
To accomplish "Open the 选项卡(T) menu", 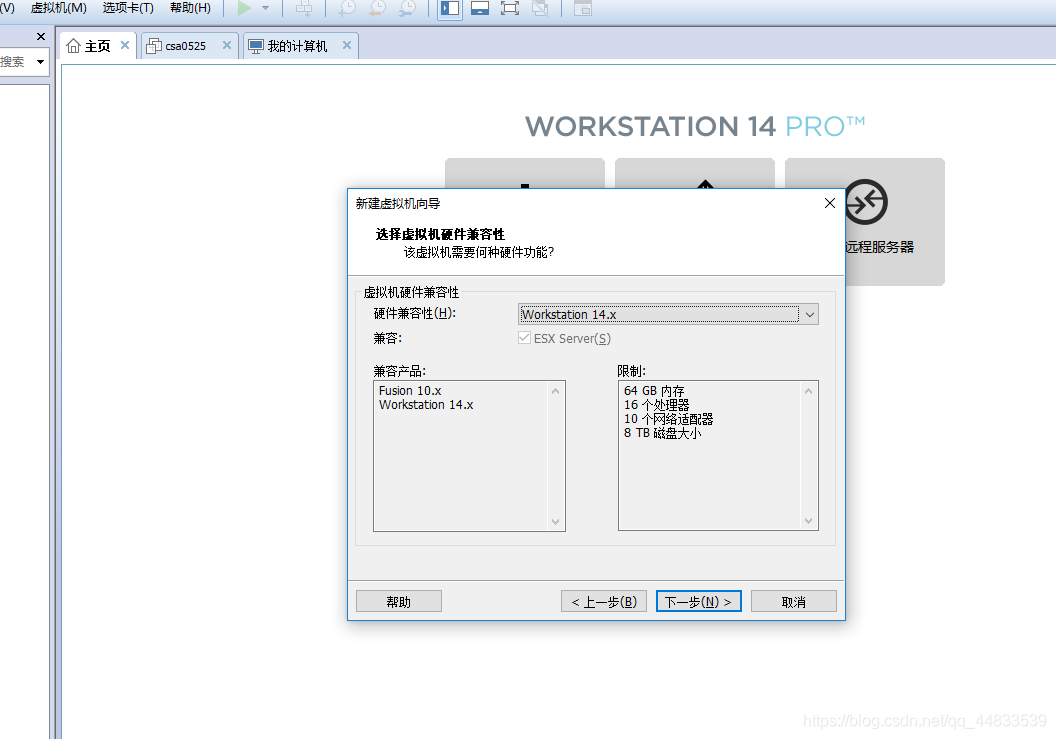I will coord(128,8).
